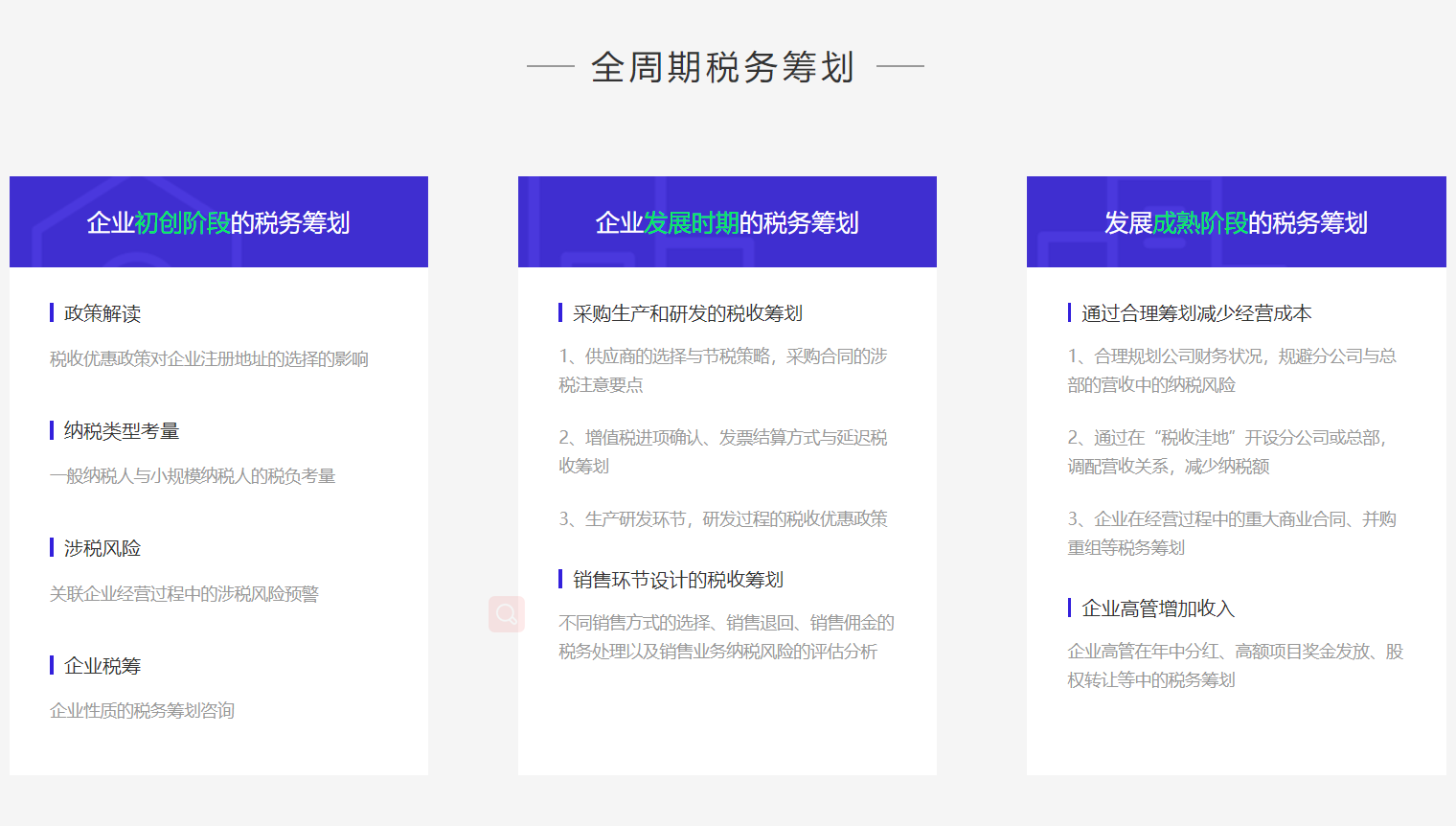Click the 企业高管在年中分红 description text
The width and height of the screenshot is (1456, 826).
coord(1234,665)
